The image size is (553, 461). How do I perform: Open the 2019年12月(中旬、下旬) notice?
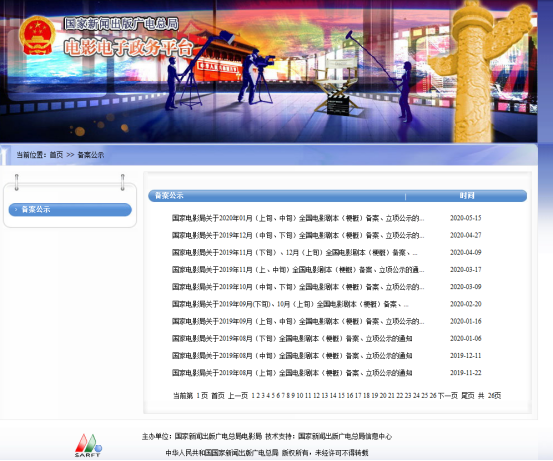[x=298, y=235]
